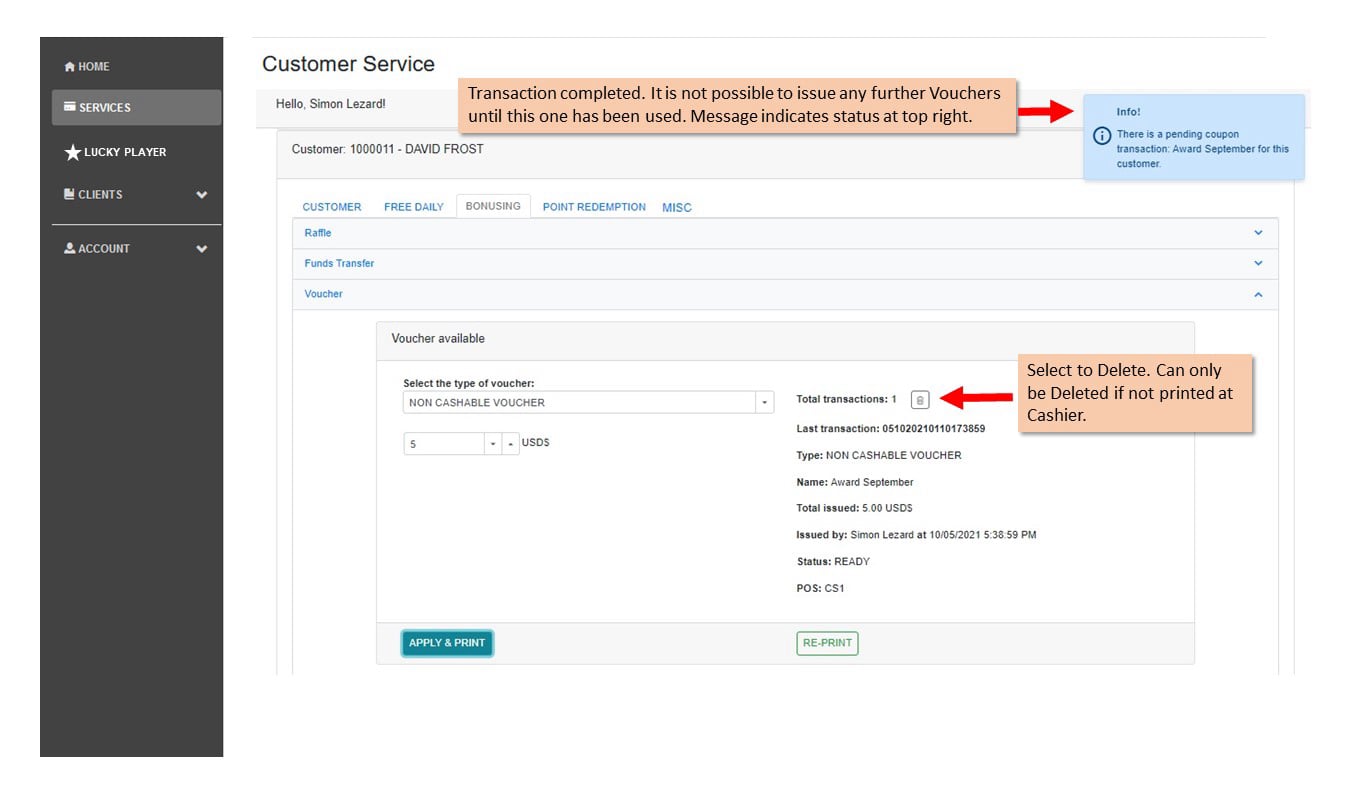This screenshot has width=1361, height=794.
Task: Click the info circle icon in notification
Action: tap(1102, 135)
